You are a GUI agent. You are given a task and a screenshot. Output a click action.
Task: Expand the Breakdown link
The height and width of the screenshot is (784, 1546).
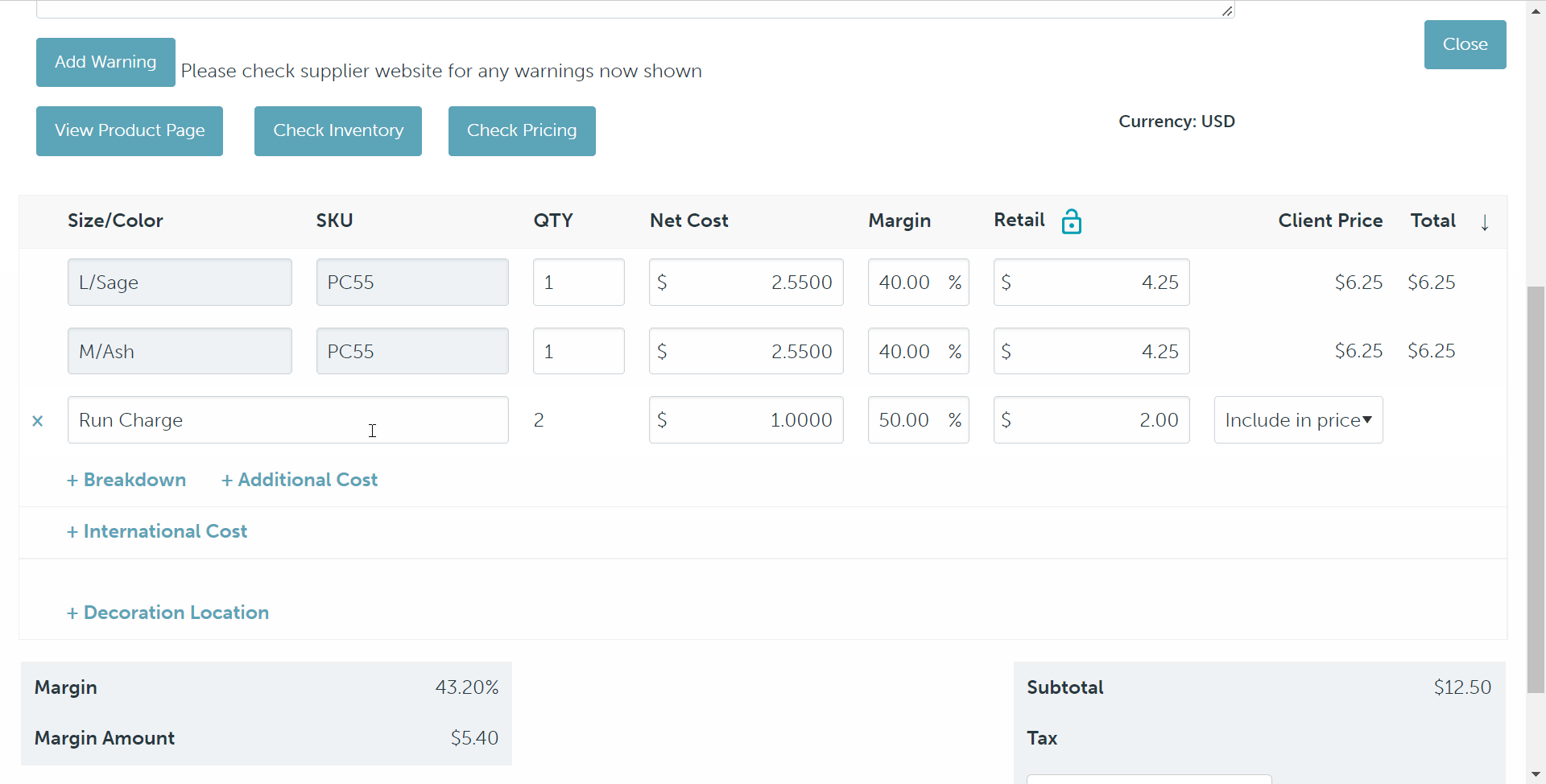(x=126, y=480)
